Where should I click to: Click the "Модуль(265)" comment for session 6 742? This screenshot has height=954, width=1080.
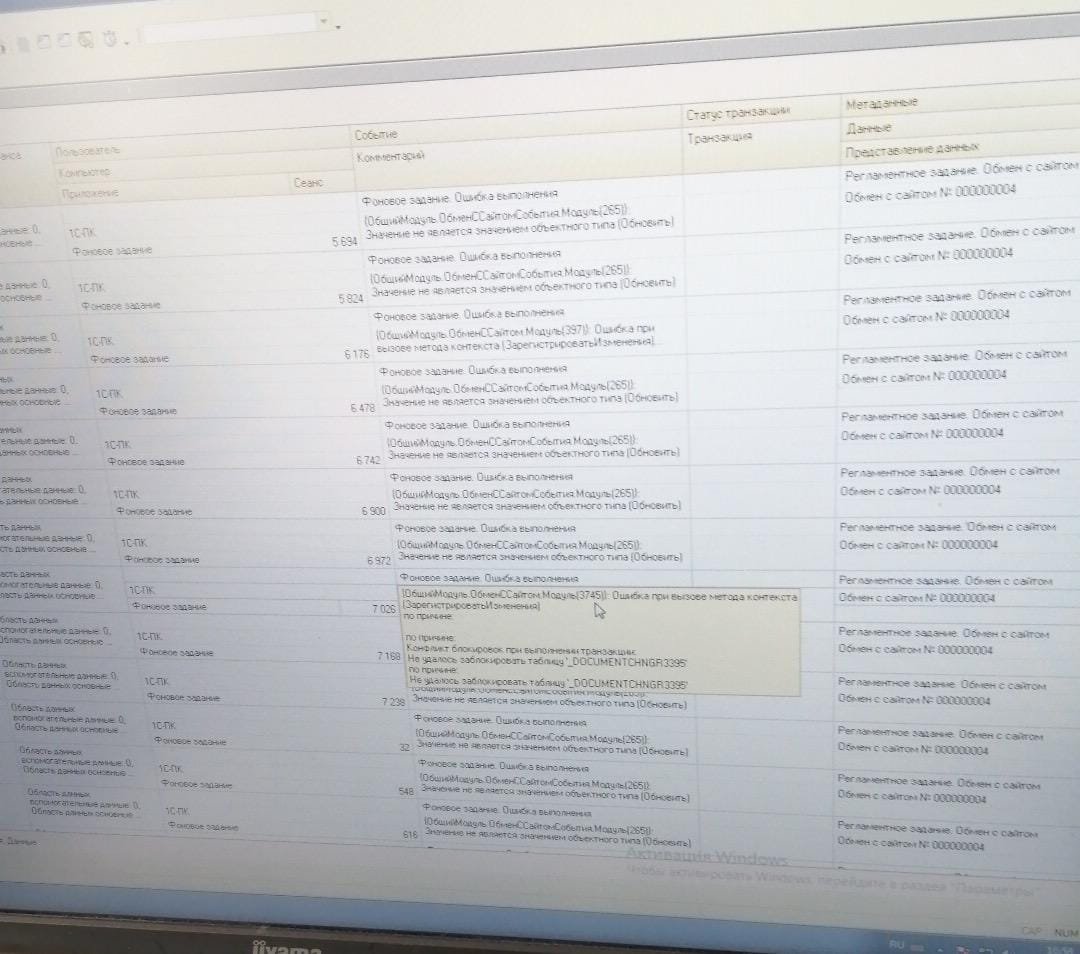point(533,446)
